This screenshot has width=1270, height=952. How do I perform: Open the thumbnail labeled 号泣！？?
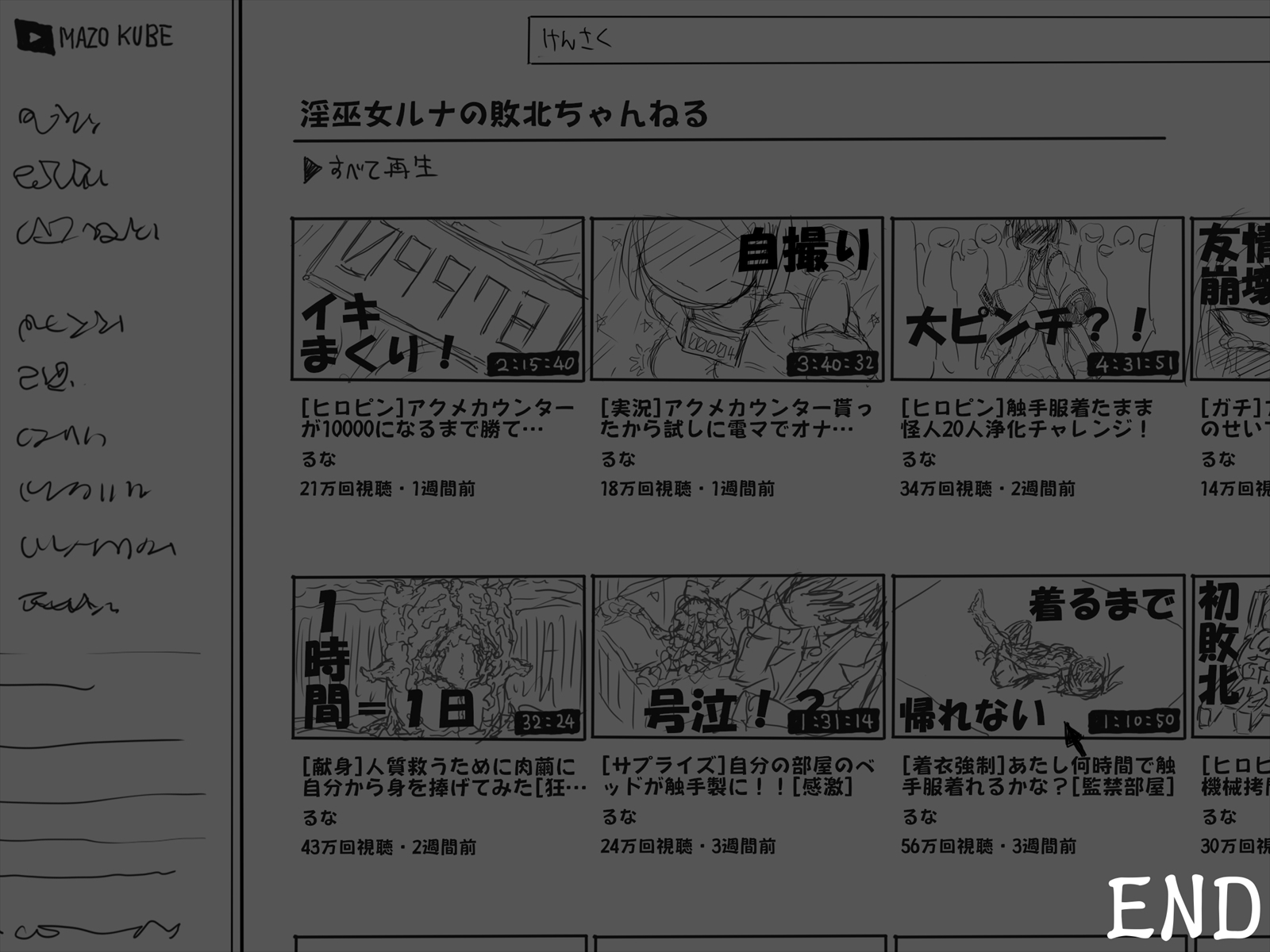pos(737,657)
